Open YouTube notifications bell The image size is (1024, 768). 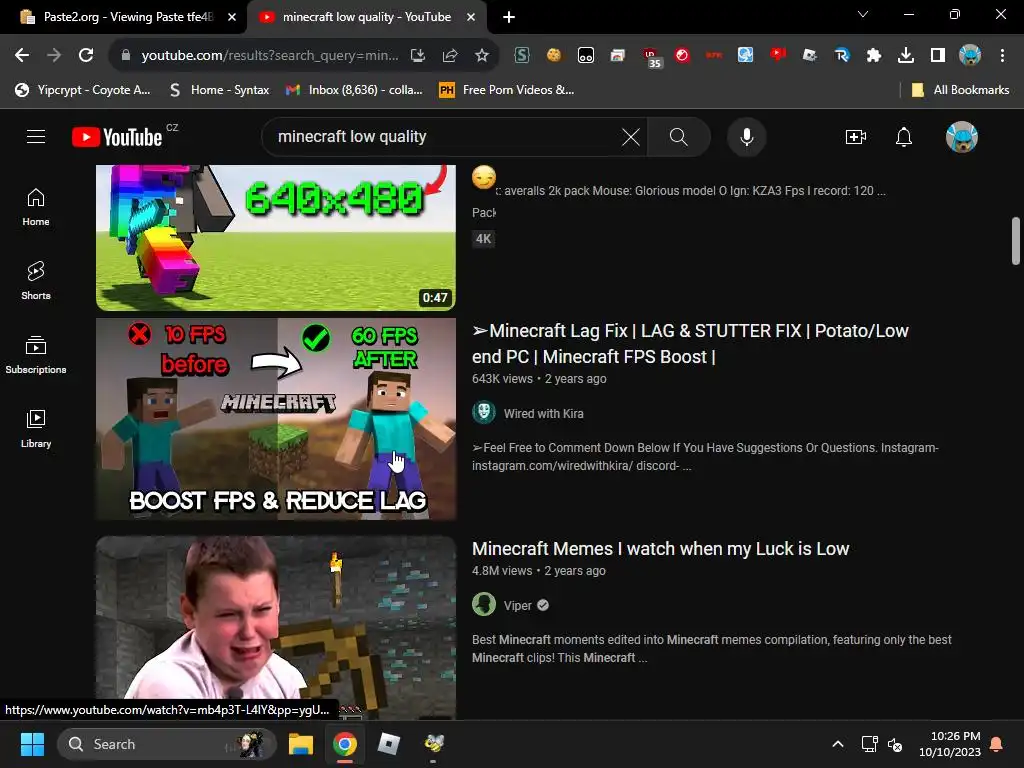click(x=904, y=136)
